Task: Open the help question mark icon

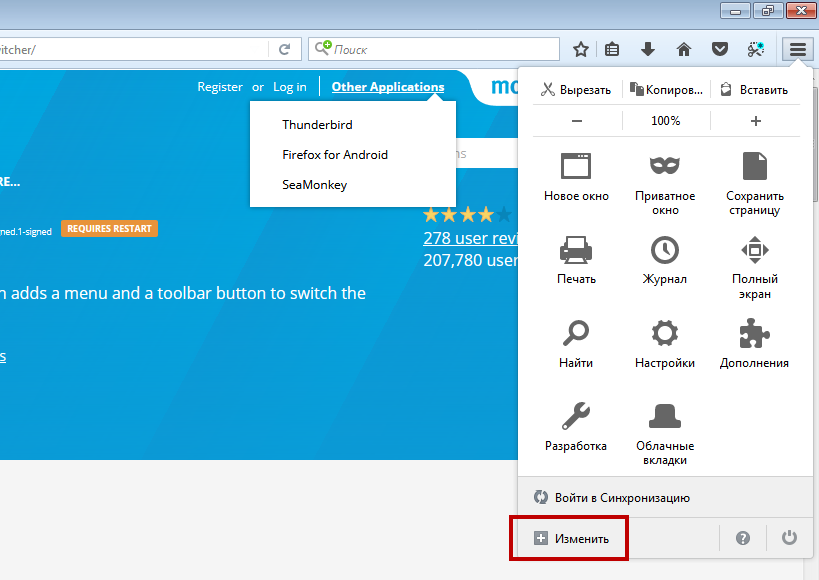Action: [743, 538]
